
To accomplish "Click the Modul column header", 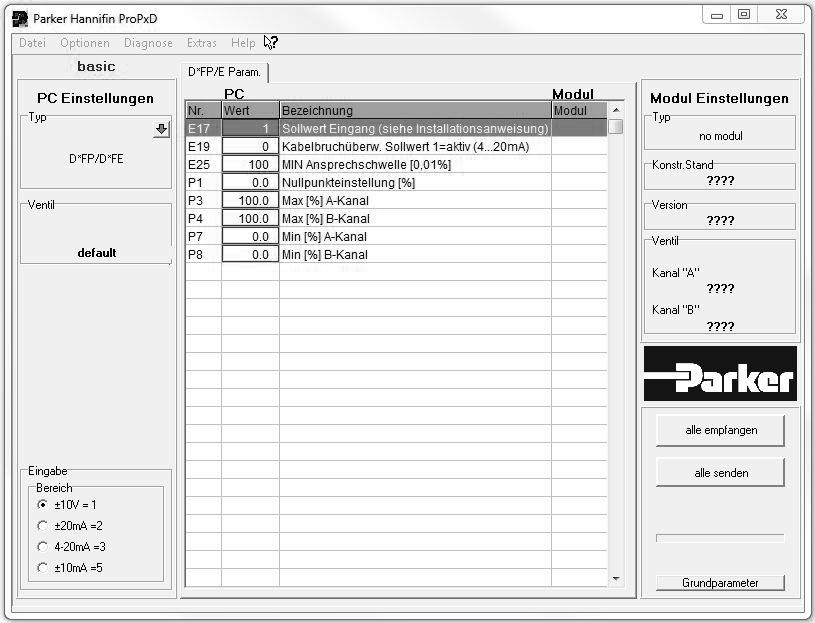I will [x=579, y=110].
